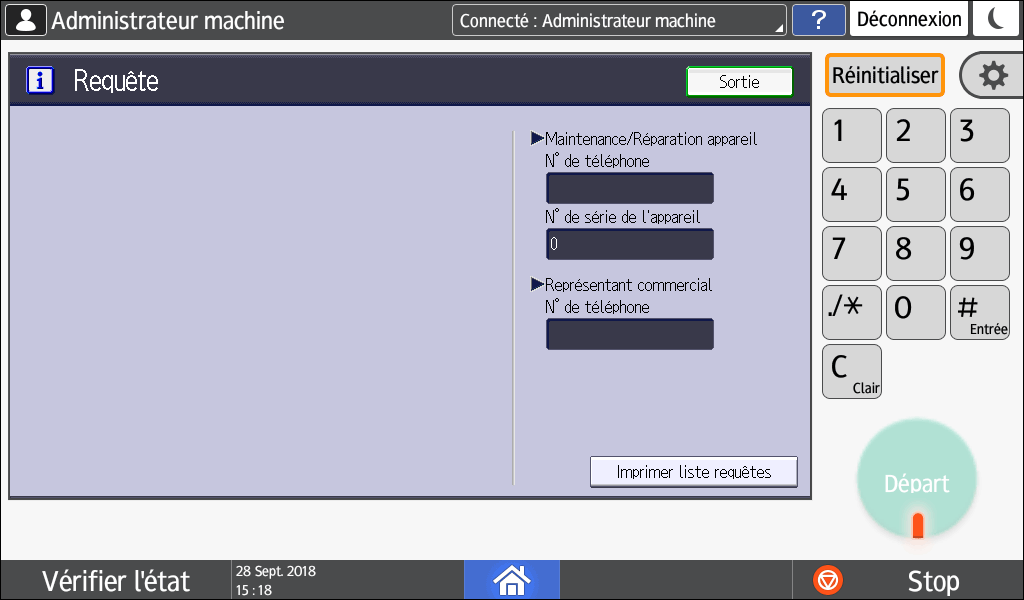
Task: Activate energy saver moon icon
Action: click(996, 20)
